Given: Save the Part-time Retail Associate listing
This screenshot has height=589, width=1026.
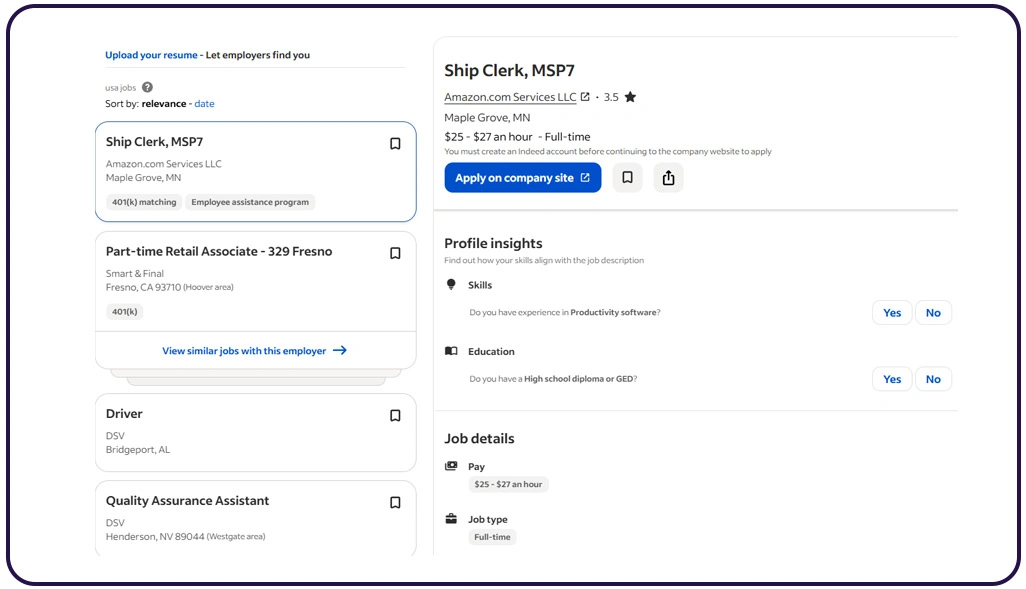Looking at the screenshot, I should point(395,254).
